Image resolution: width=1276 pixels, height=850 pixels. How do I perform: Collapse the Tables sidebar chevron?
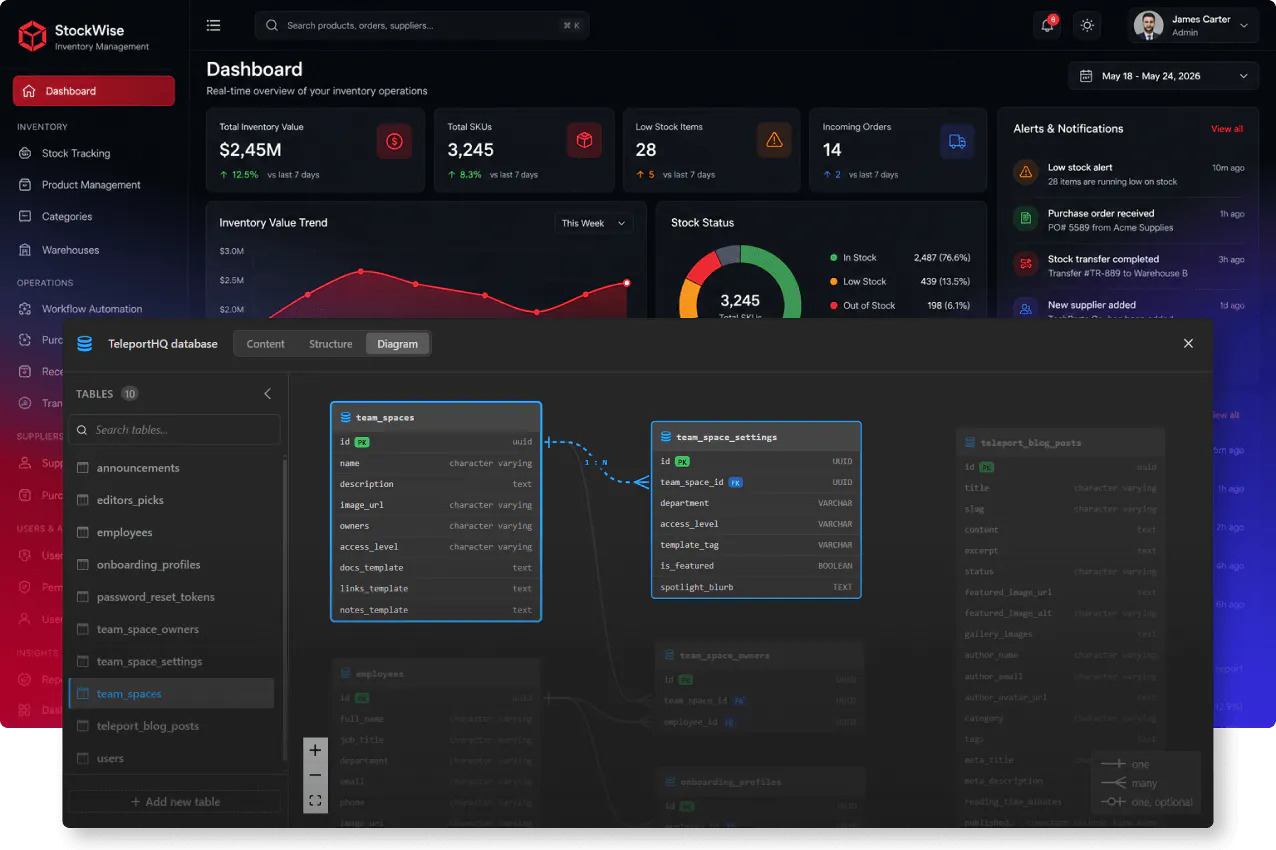[267, 394]
